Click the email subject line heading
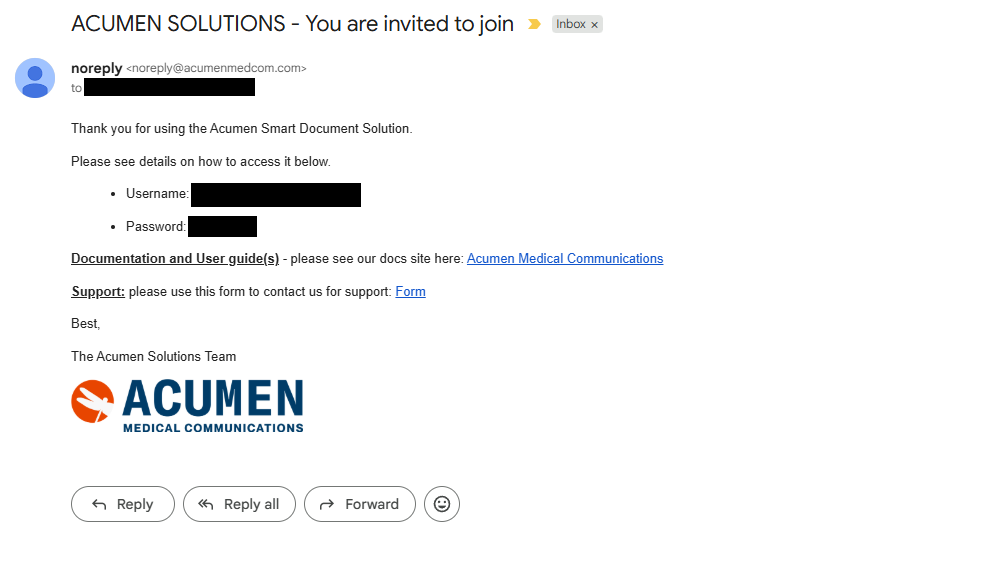 point(292,24)
